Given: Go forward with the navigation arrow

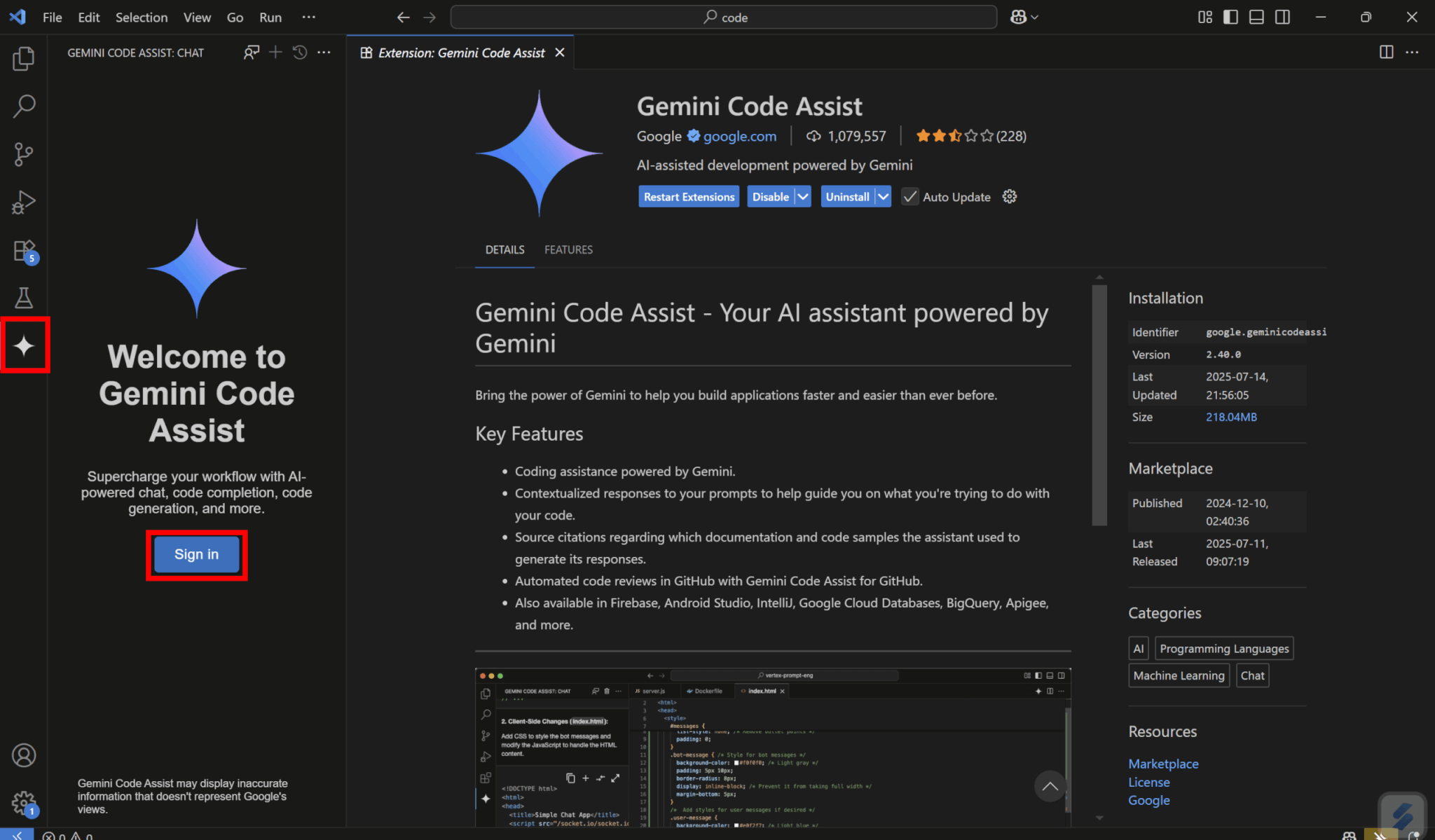Looking at the screenshot, I should tap(430, 18).
